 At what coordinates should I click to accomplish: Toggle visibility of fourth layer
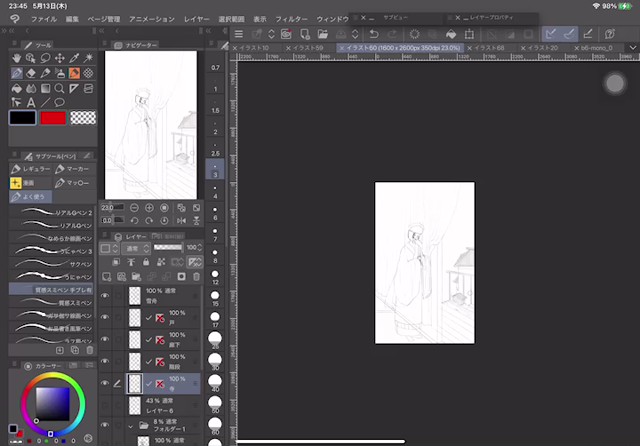click(x=105, y=361)
